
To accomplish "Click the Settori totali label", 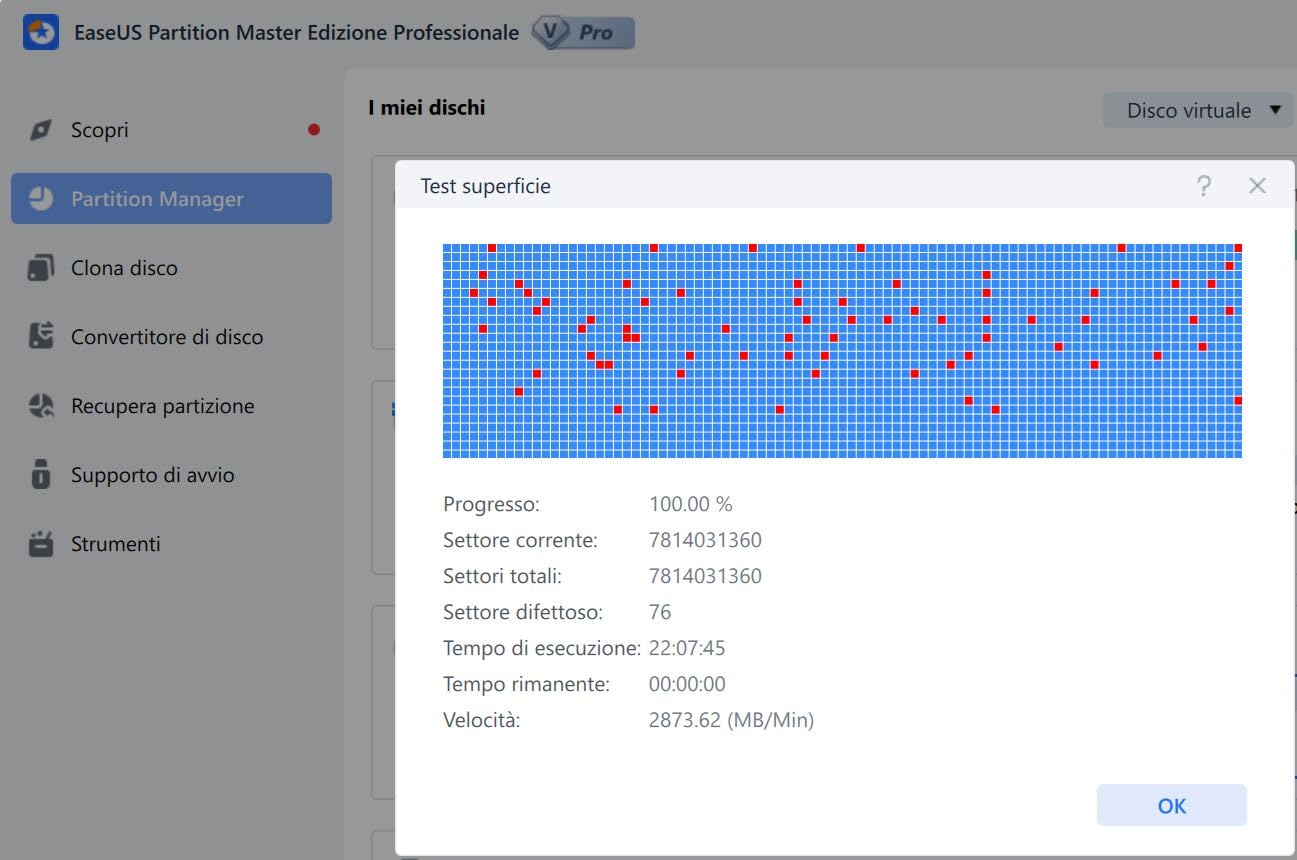I will point(502,576).
